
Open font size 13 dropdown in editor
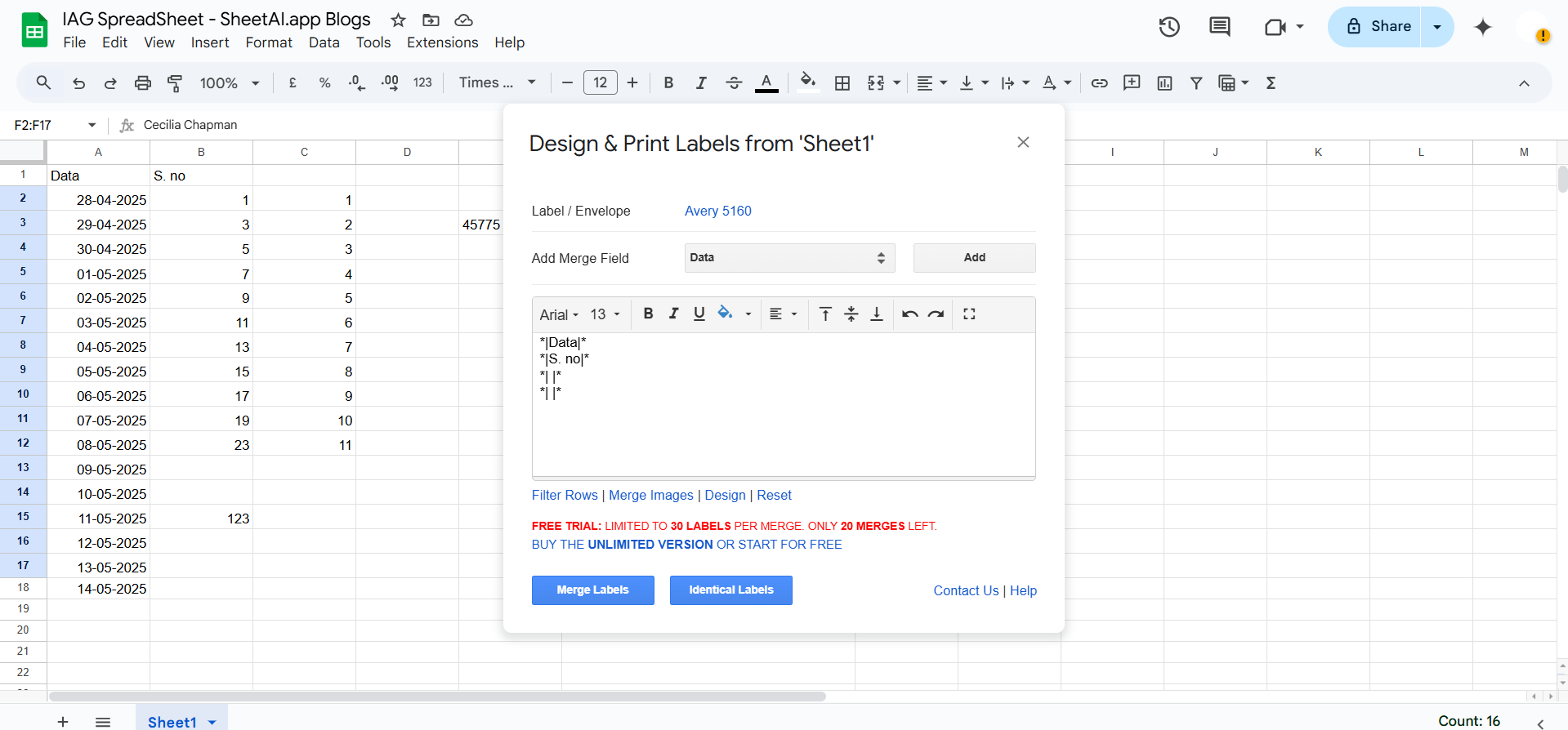605,314
